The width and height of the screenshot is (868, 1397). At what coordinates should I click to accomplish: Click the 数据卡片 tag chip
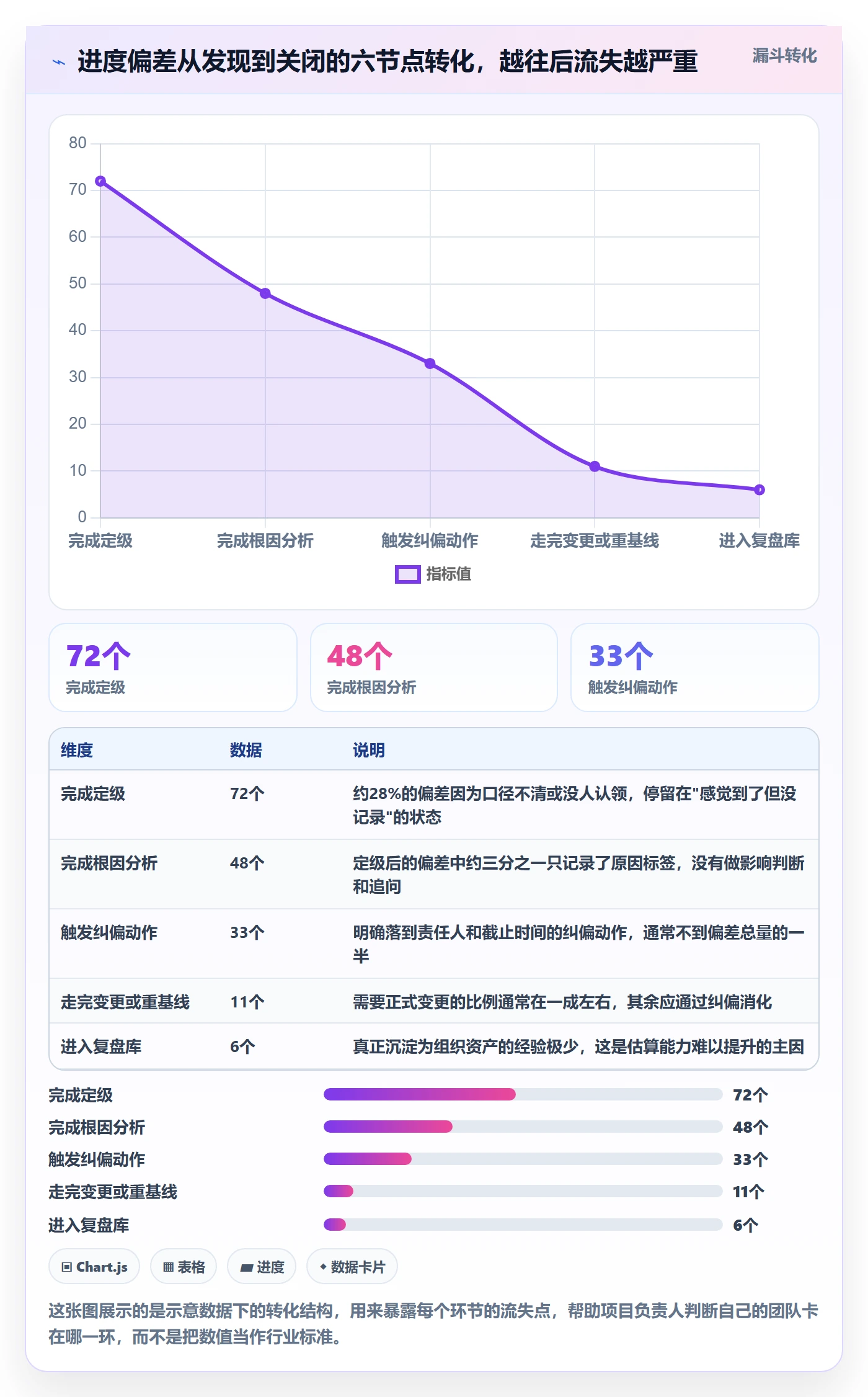click(x=352, y=1267)
